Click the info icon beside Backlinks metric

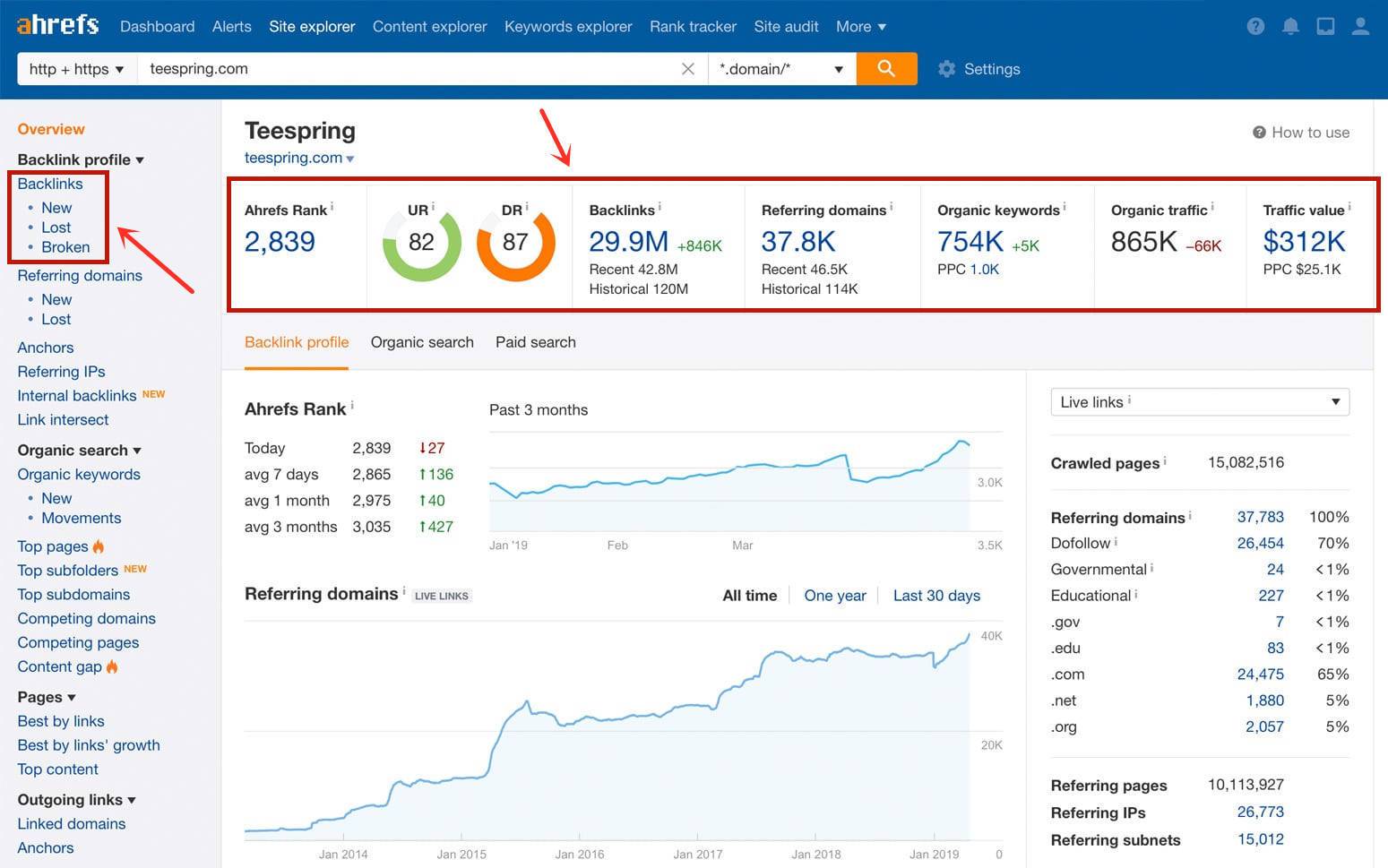click(x=660, y=207)
